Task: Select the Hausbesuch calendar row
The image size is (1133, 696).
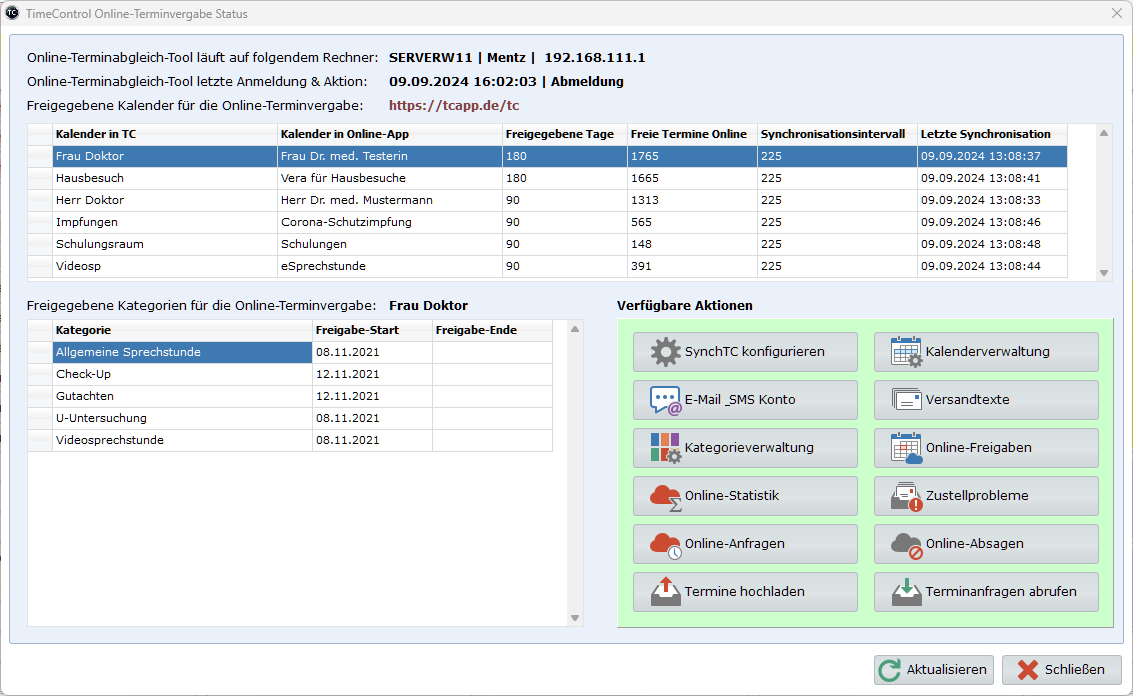Action: pos(164,178)
